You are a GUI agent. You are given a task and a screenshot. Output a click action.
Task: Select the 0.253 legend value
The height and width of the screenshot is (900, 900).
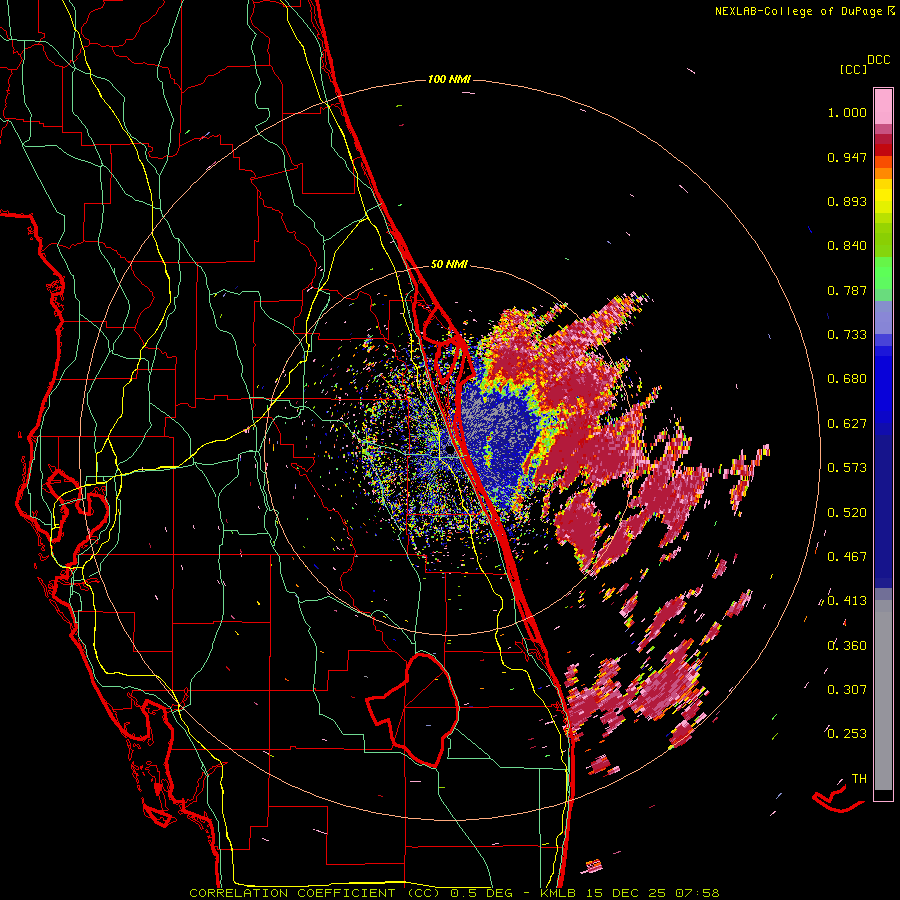point(847,734)
